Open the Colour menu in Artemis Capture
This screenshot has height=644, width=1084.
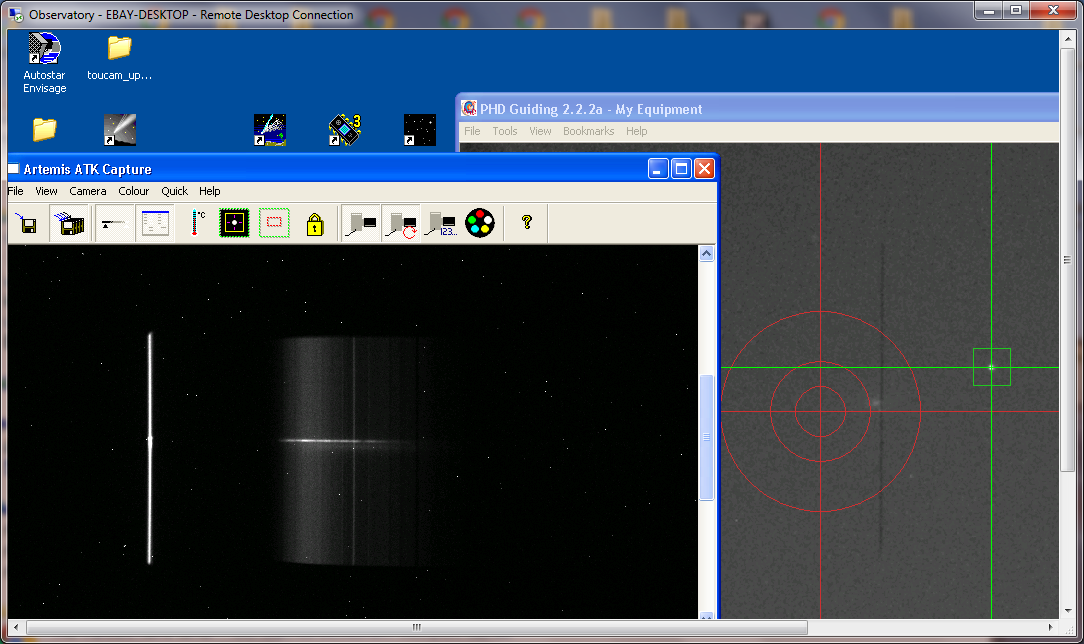(134, 191)
